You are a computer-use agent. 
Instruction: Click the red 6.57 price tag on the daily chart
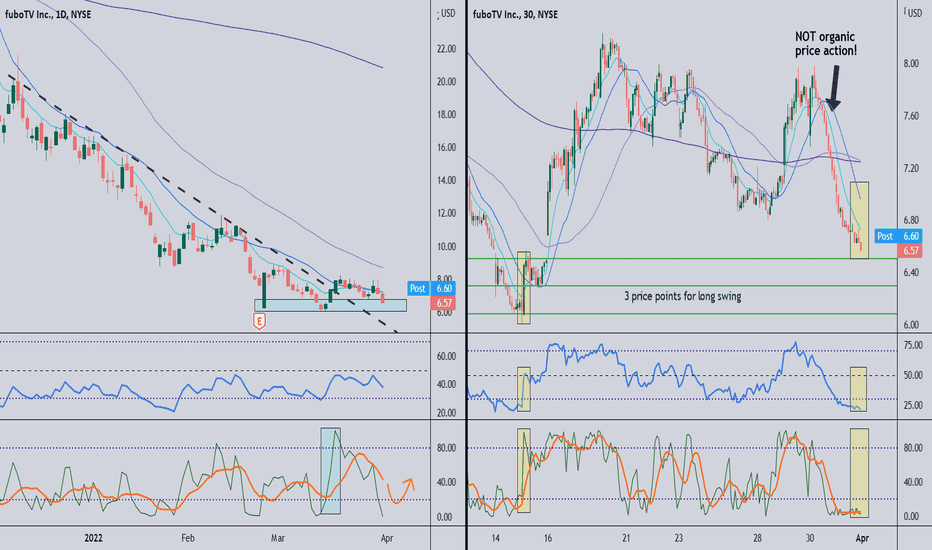[443, 303]
